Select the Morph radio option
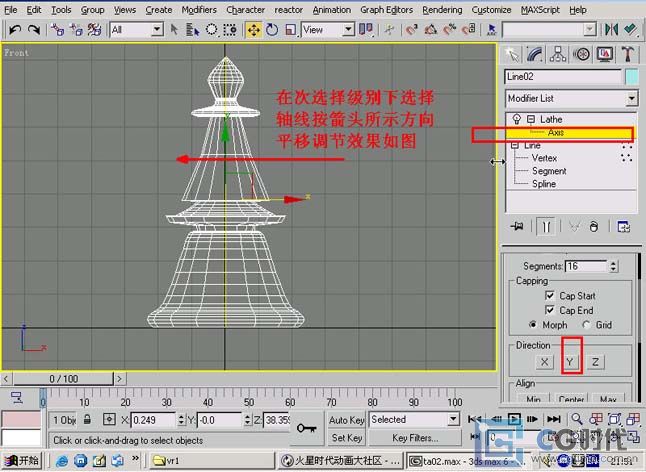 (x=533, y=325)
